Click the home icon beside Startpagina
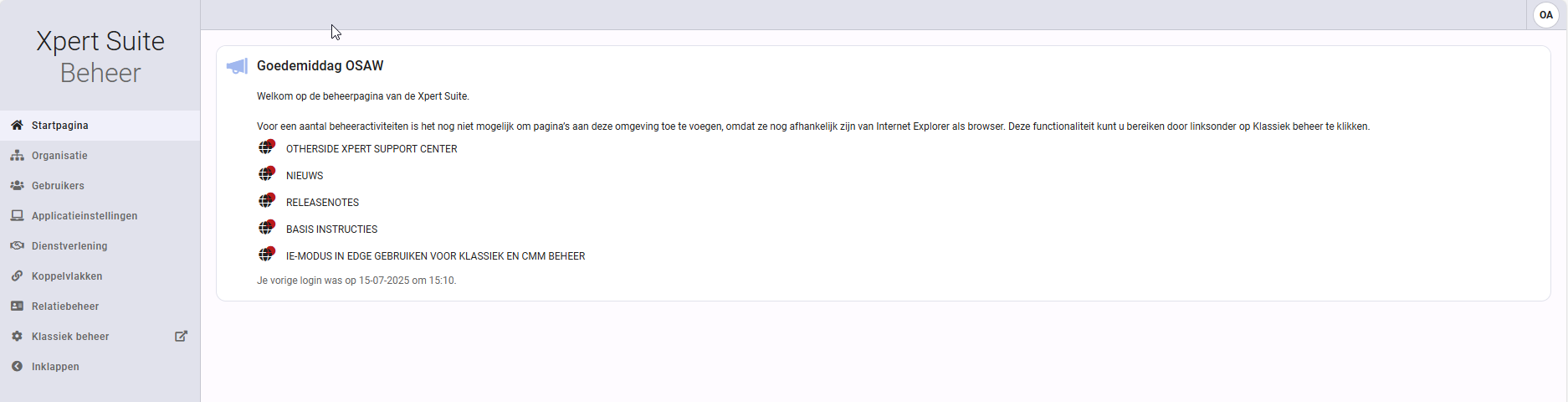The height and width of the screenshot is (402, 1568). coord(17,126)
